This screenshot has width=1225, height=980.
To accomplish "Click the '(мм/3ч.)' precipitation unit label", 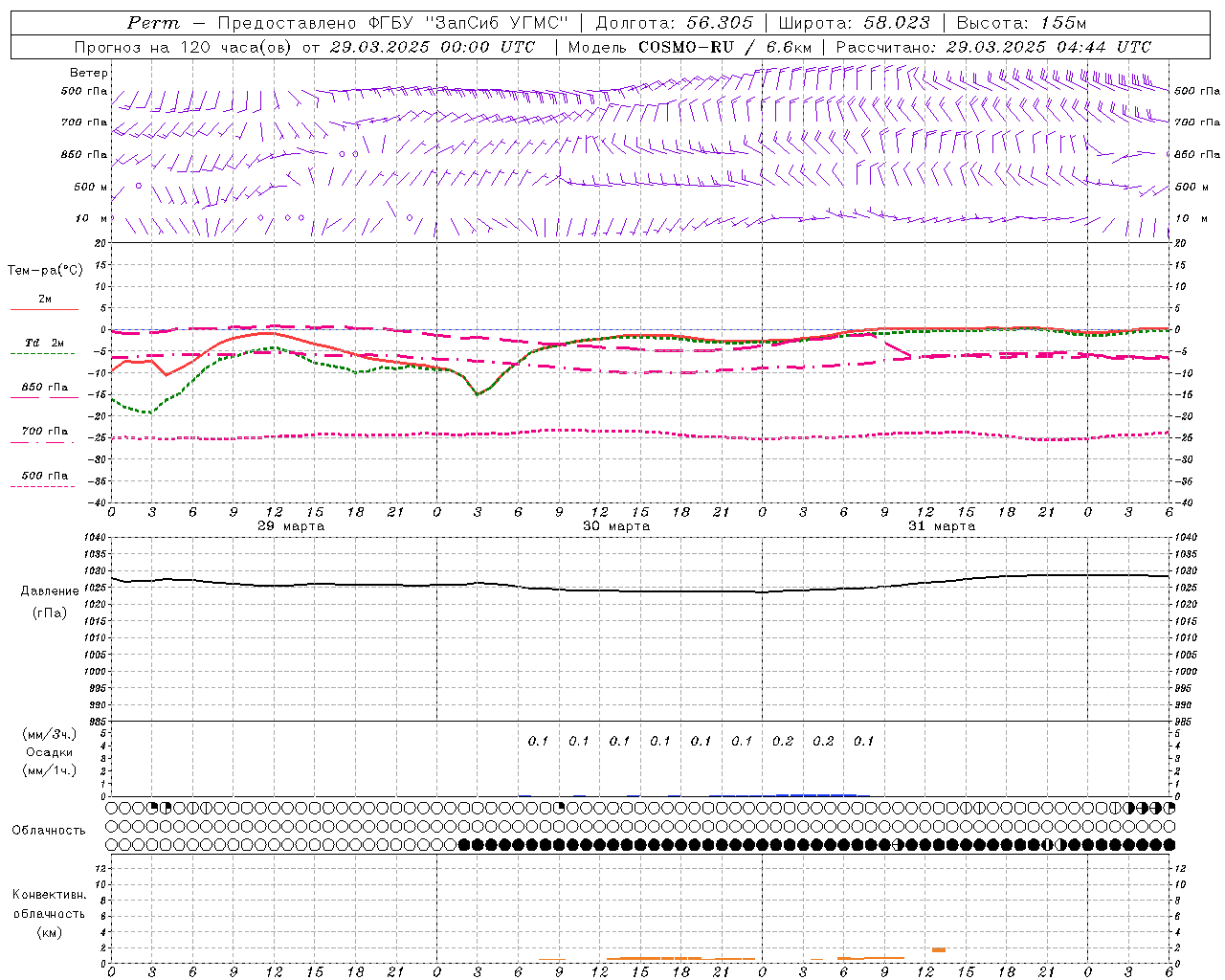I will click(50, 734).
